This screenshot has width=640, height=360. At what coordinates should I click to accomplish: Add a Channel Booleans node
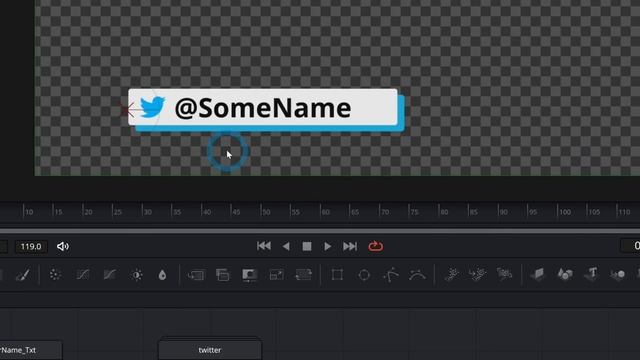click(223, 275)
